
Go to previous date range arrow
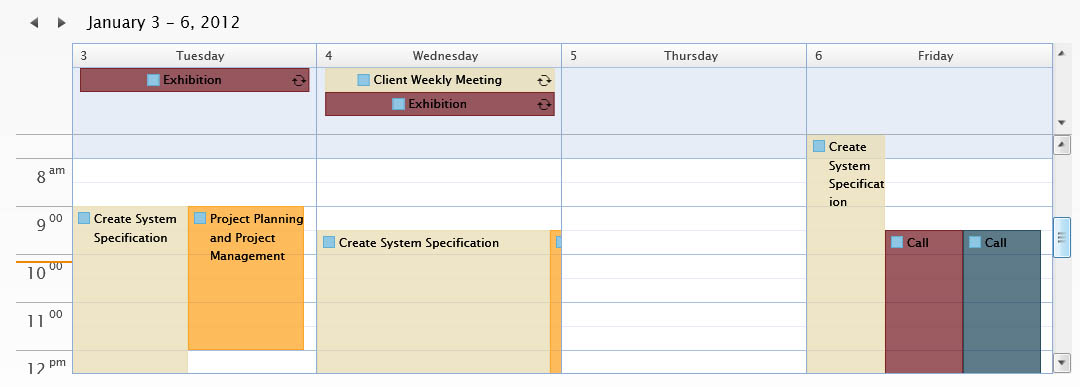point(34,23)
